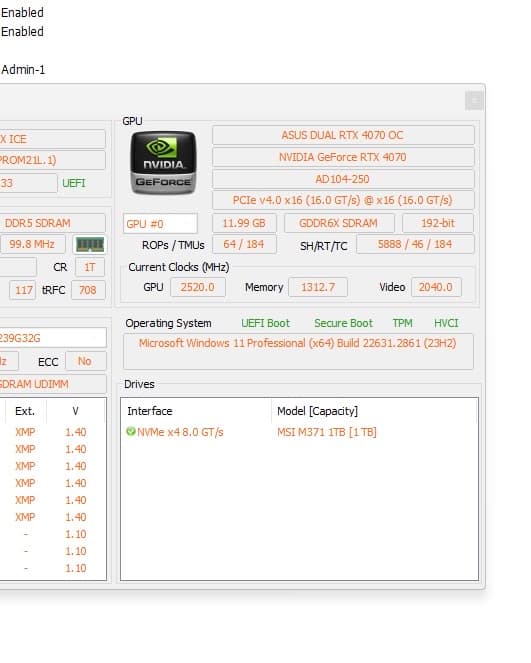Click the Ext. column header
Screen dimensions: 531x663
(25, 411)
